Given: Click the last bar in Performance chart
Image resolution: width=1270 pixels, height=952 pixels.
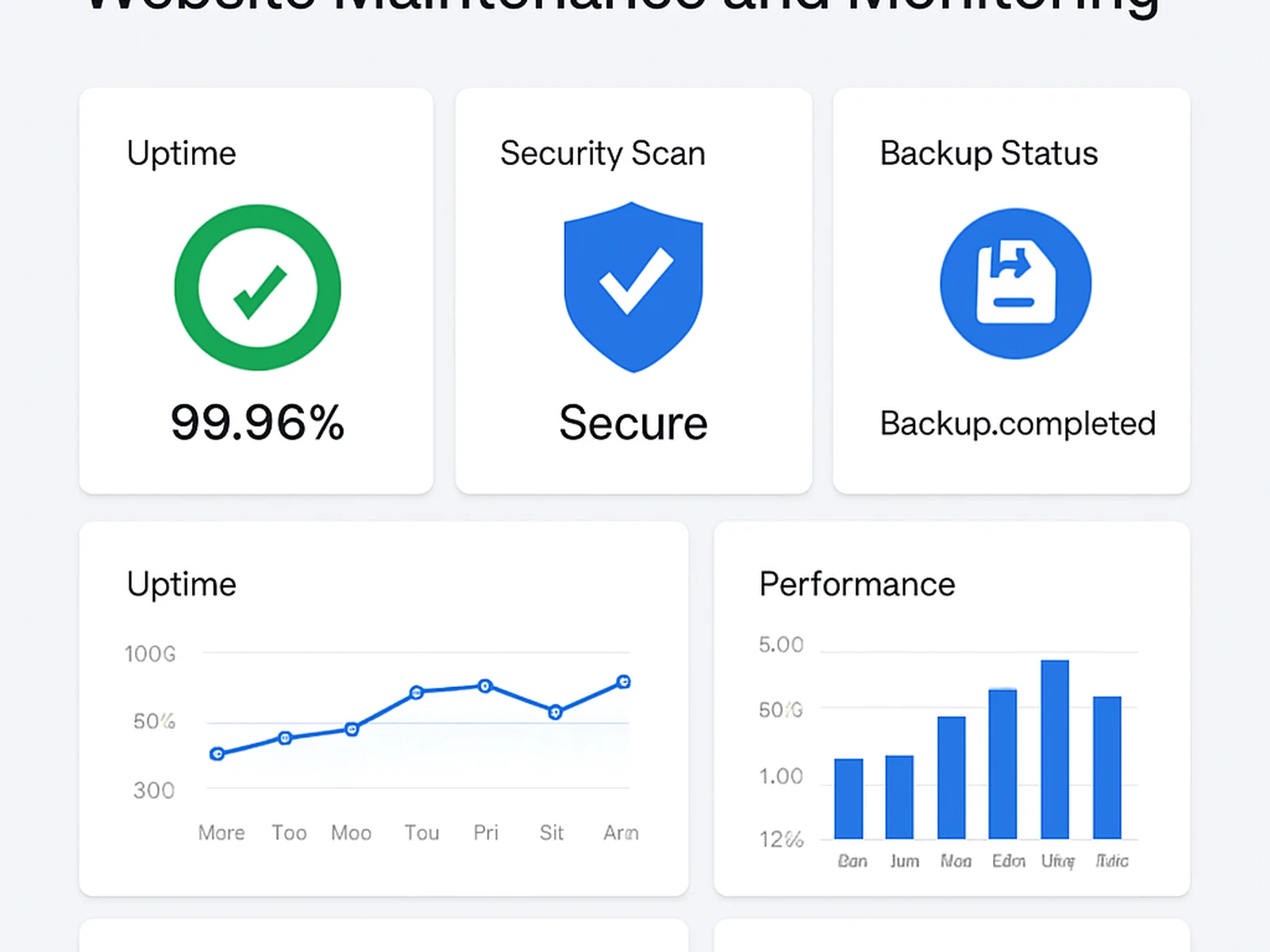Looking at the screenshot, I should coord(1106,767).
